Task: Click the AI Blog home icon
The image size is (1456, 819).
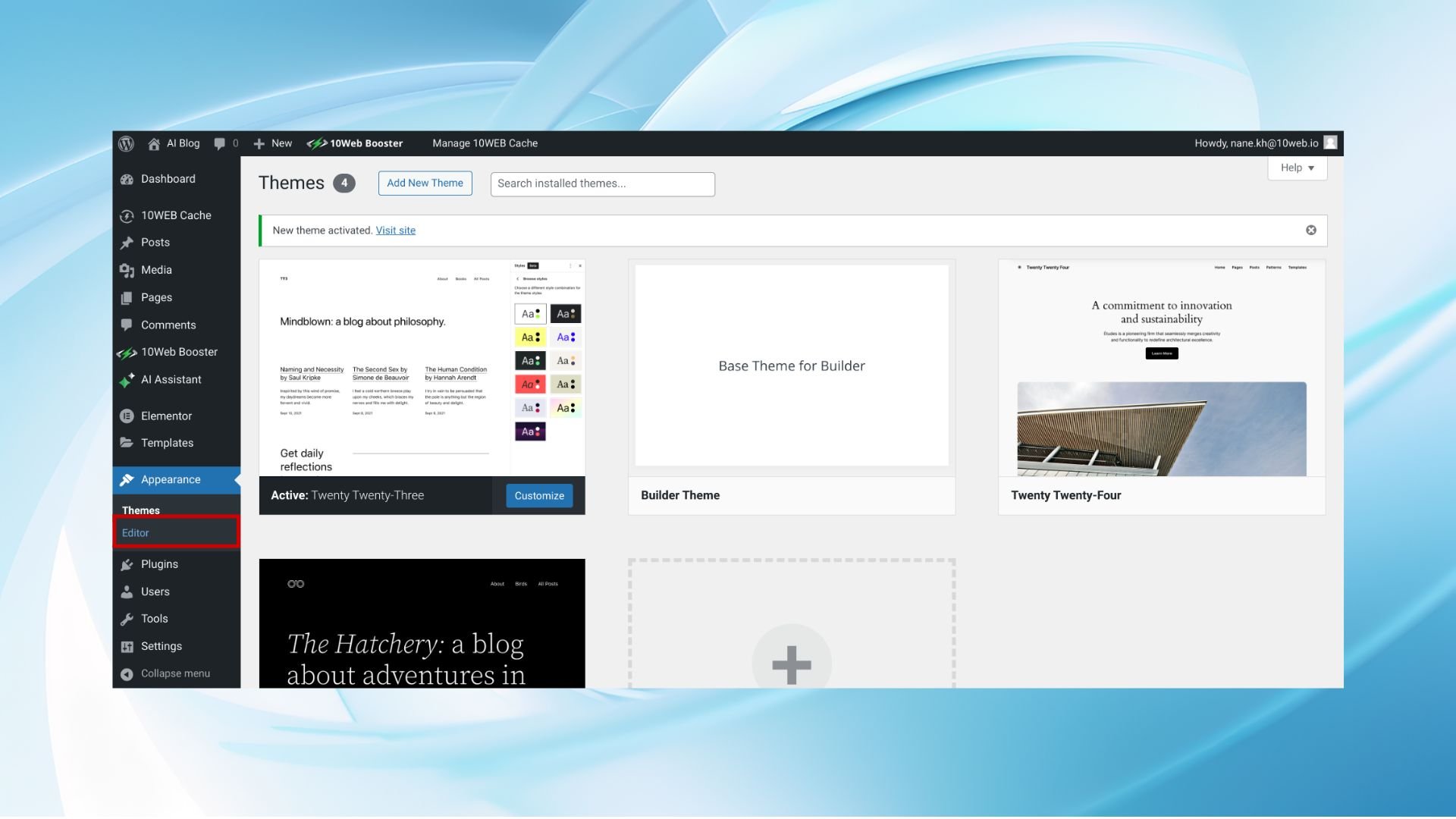Action: (154, 143)
